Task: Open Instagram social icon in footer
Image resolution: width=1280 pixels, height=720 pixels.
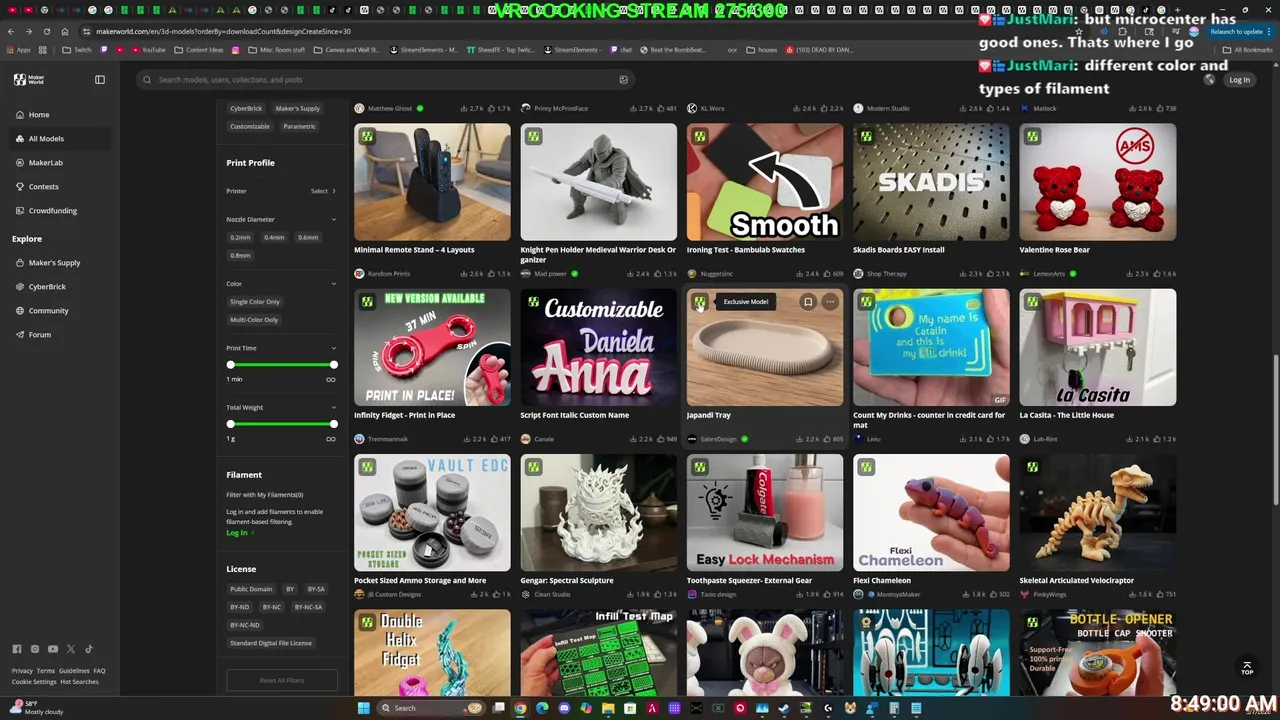Action: (35, 649)
